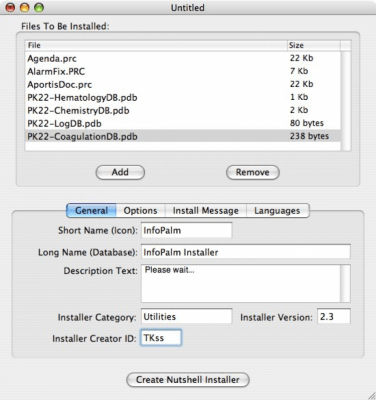Select PK22-ChemistryDB.pdb row
Viewport: 376px width, 400px height.
[x=183, y=110]
